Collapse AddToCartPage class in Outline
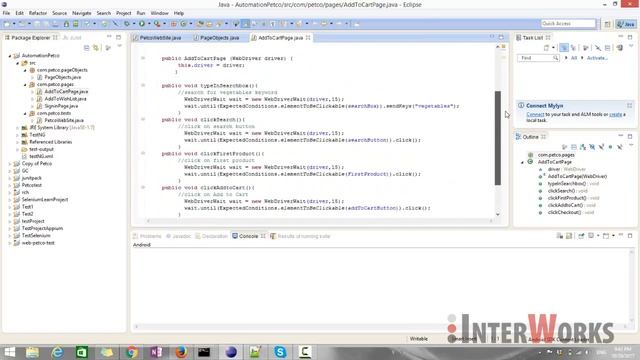Image resolution: width=640 pixels, height=360 pixels. tap(522, 162)
